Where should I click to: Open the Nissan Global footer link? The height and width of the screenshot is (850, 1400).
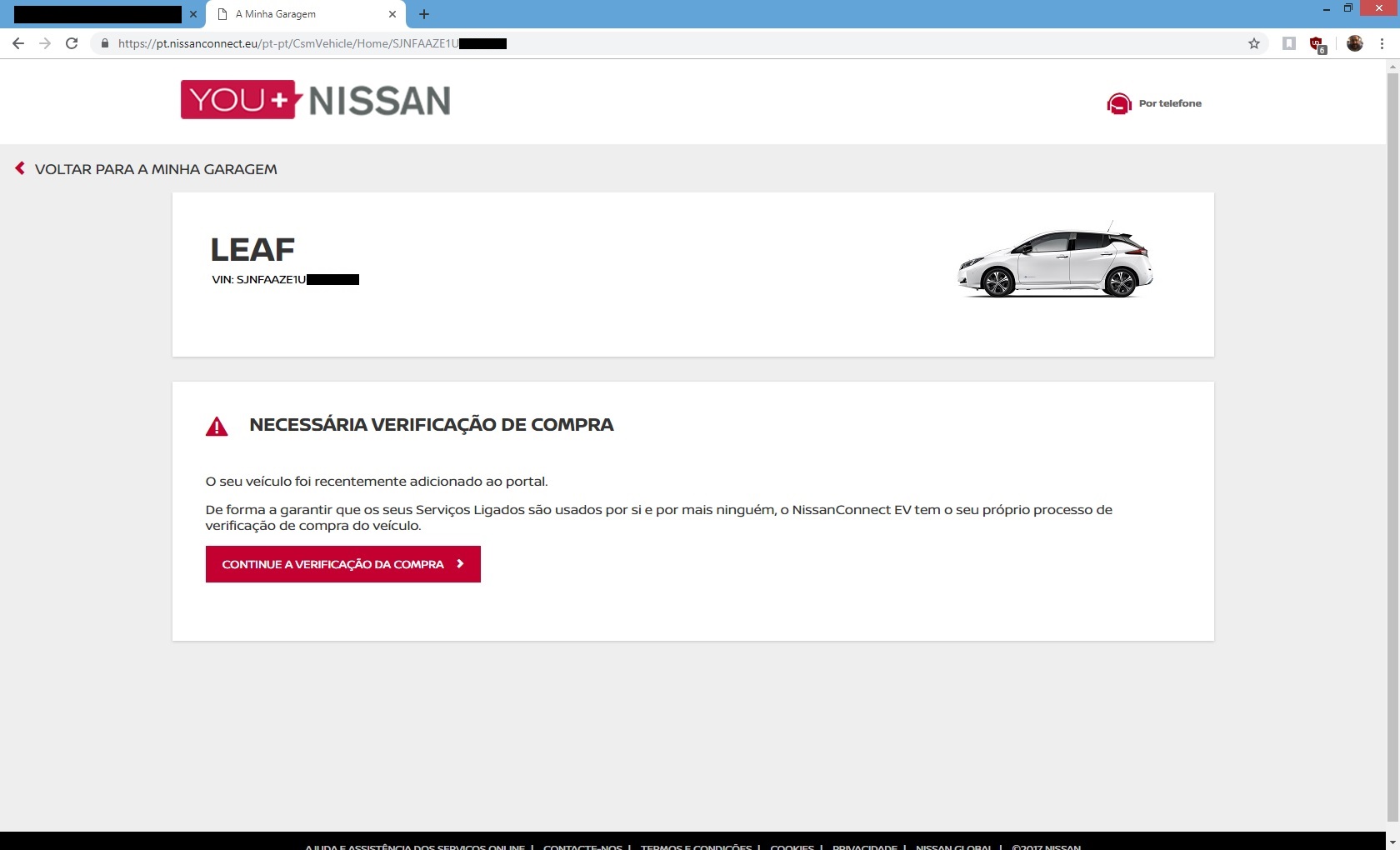pos(954,846)
